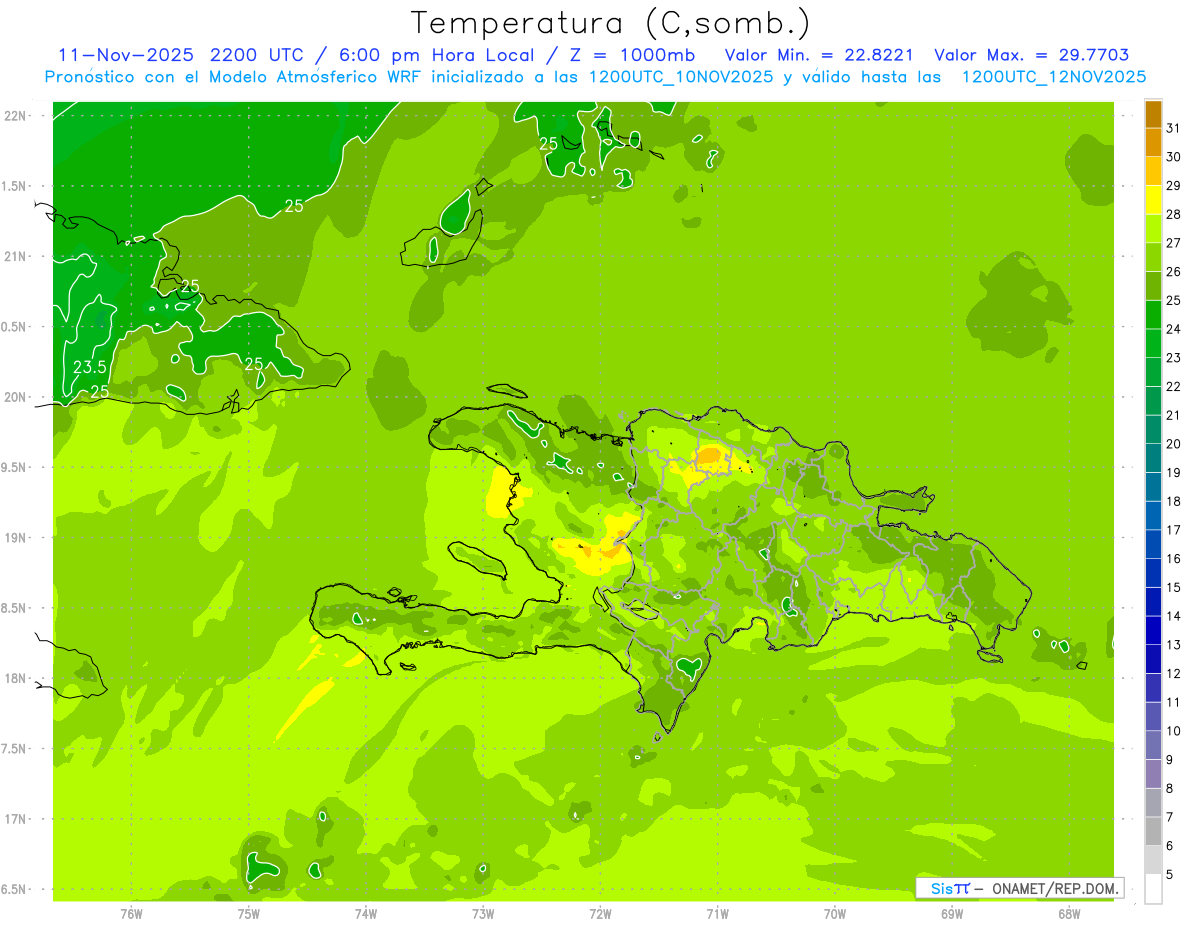Click longitude label 76W
Viewport: 1200px width, 927px height.
click(x=131, y=913)
